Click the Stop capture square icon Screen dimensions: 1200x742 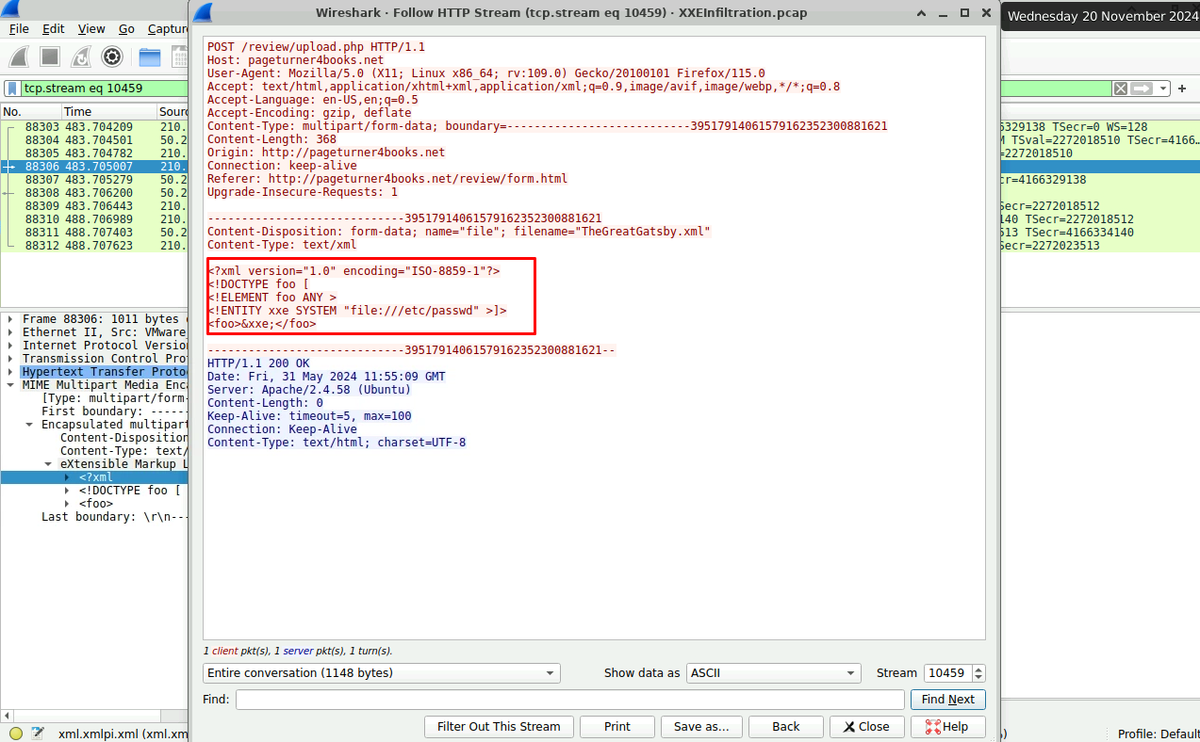[x=50, y=56]
